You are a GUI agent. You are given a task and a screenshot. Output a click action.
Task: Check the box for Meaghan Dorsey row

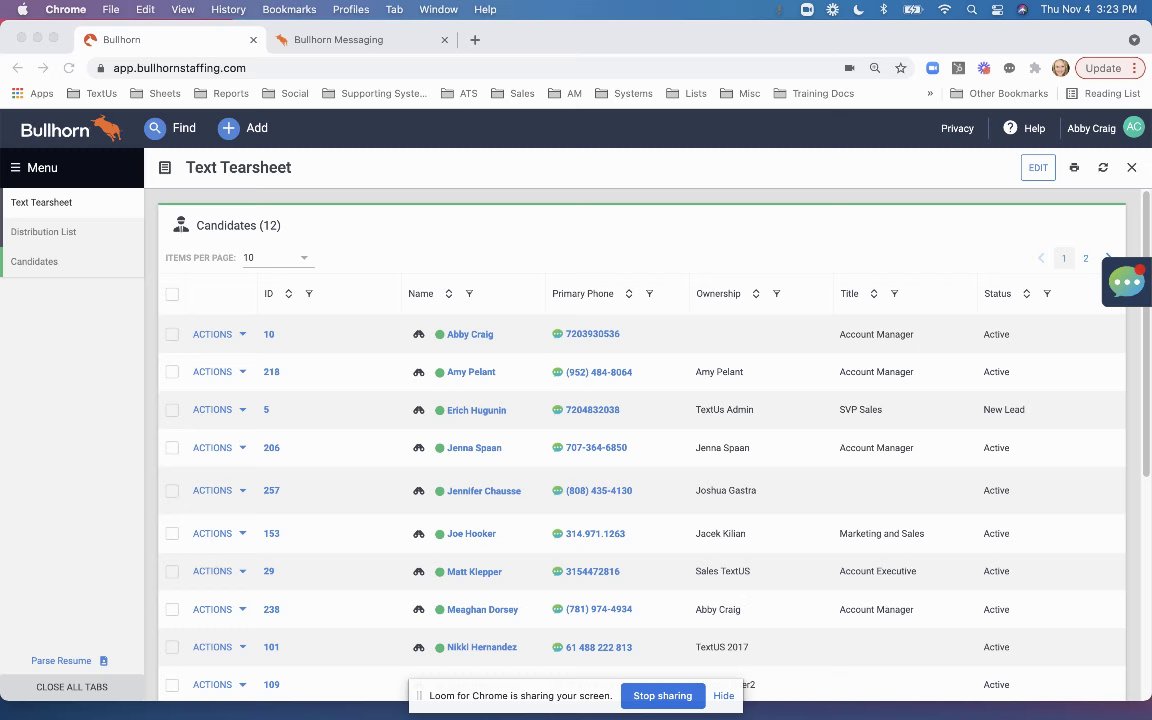click(x=172, y=609)
